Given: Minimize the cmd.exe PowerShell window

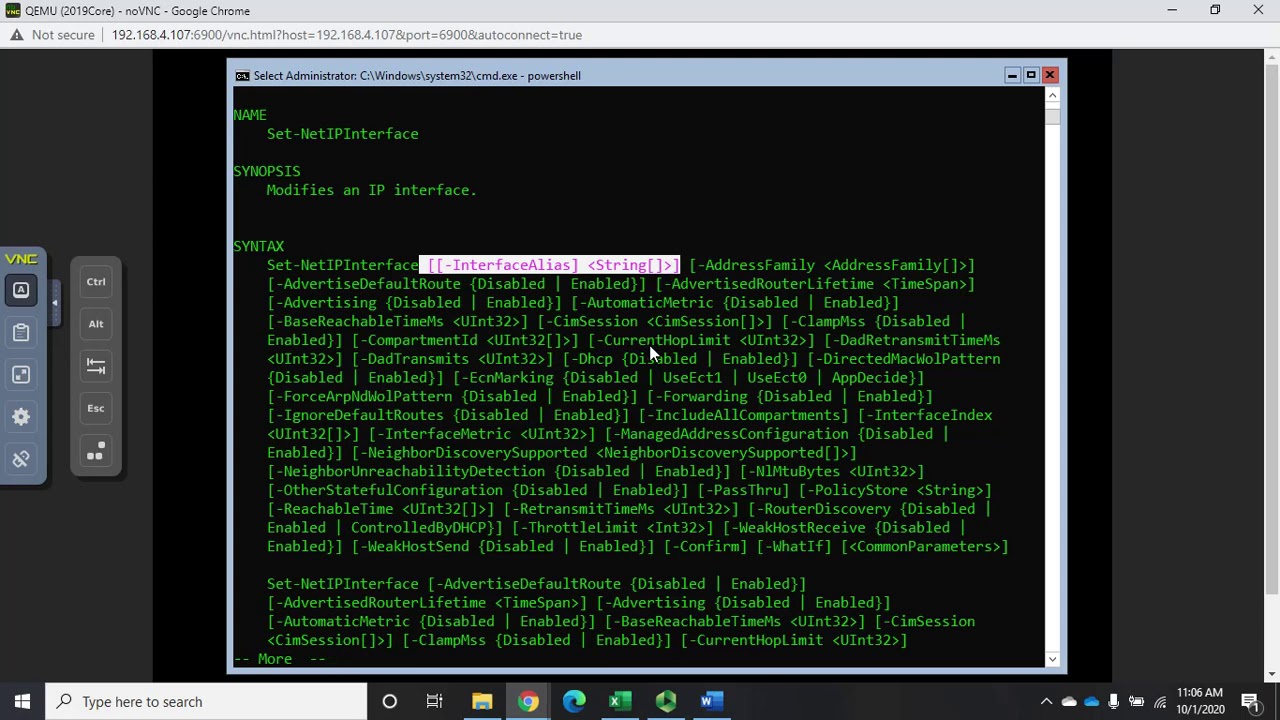Looking at the screenshot, I should tap(1012, 75).
